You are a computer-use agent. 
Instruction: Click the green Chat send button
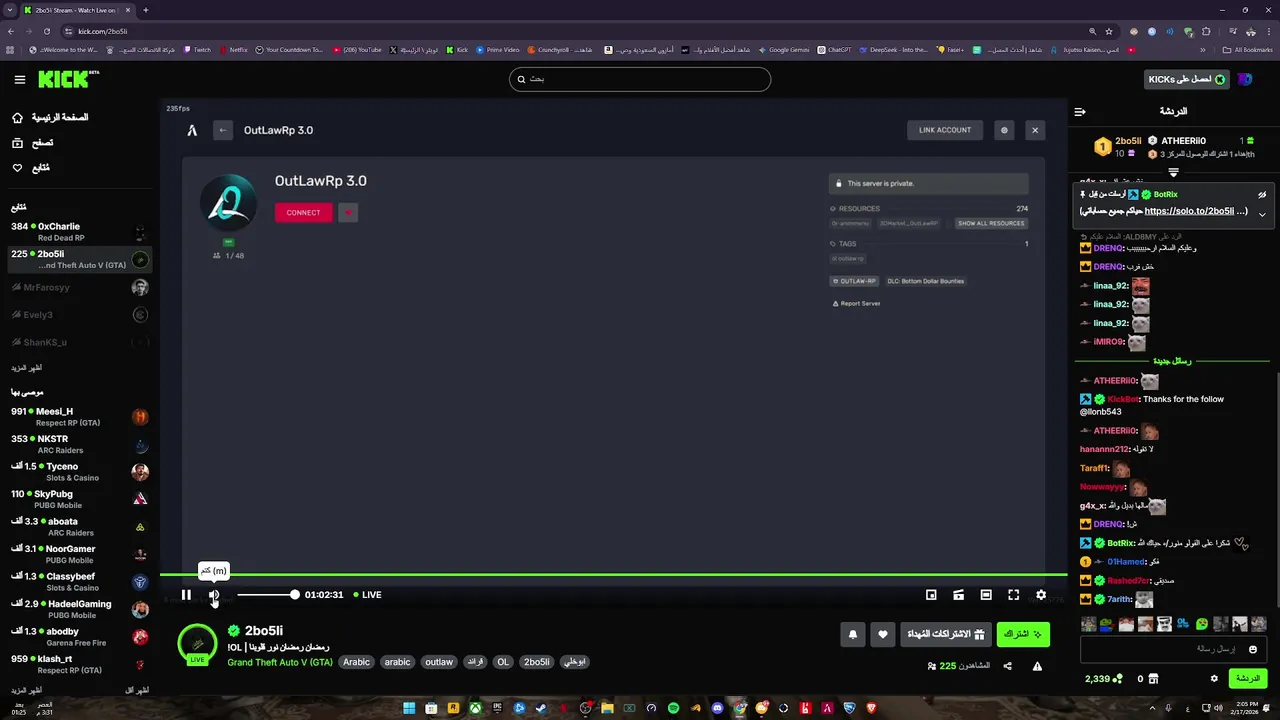pos(1248,678)
